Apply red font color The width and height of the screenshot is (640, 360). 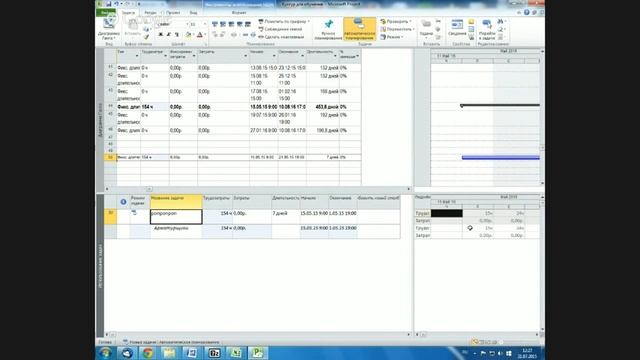point(200,35)
